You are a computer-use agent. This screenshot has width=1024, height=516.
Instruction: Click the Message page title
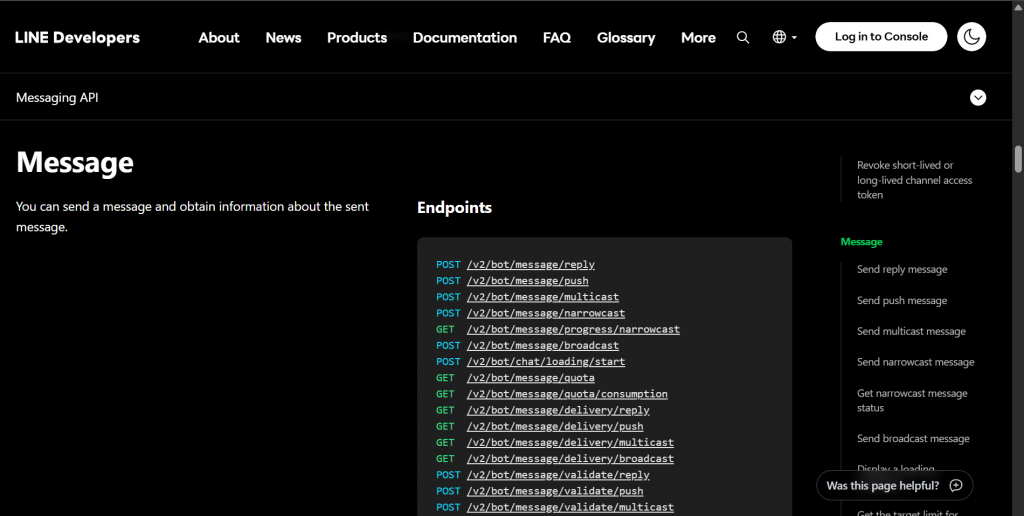point(74,163)
